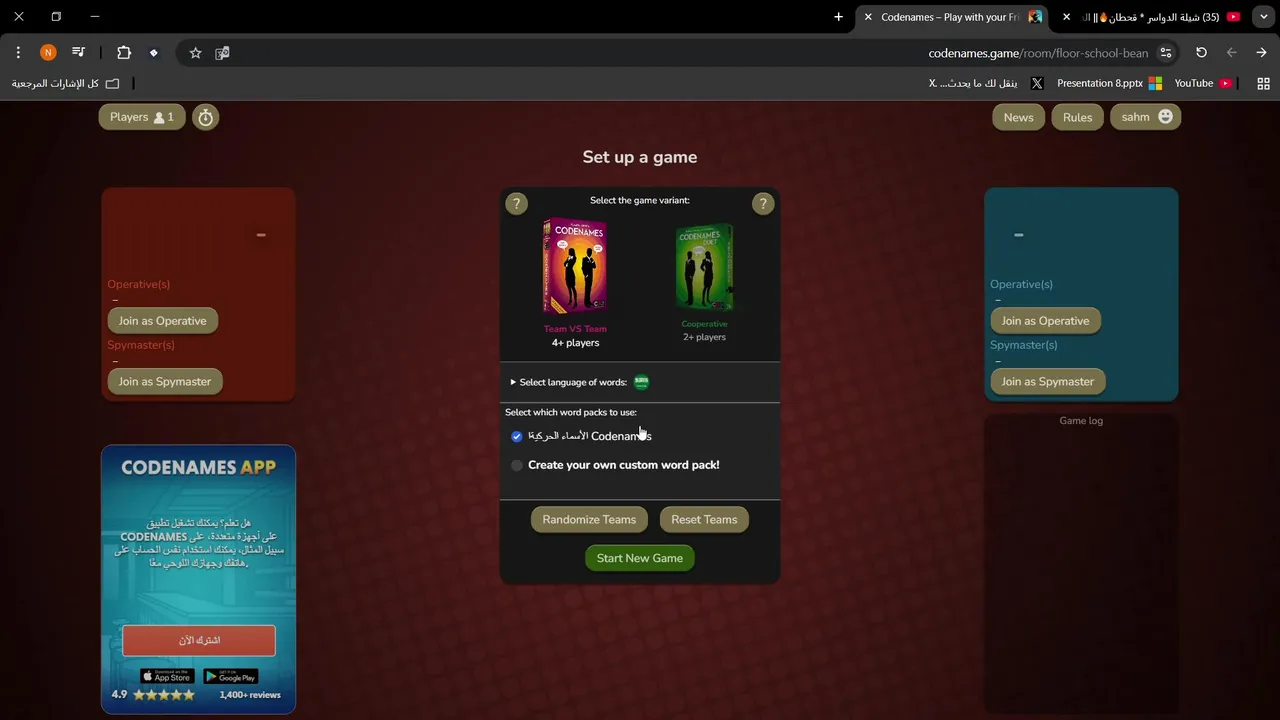Image resolution: width=1280 pixels, height=720 pixels.
Task: Open the Presentation 8.pptx bookmark
Action: (1109, 84)
